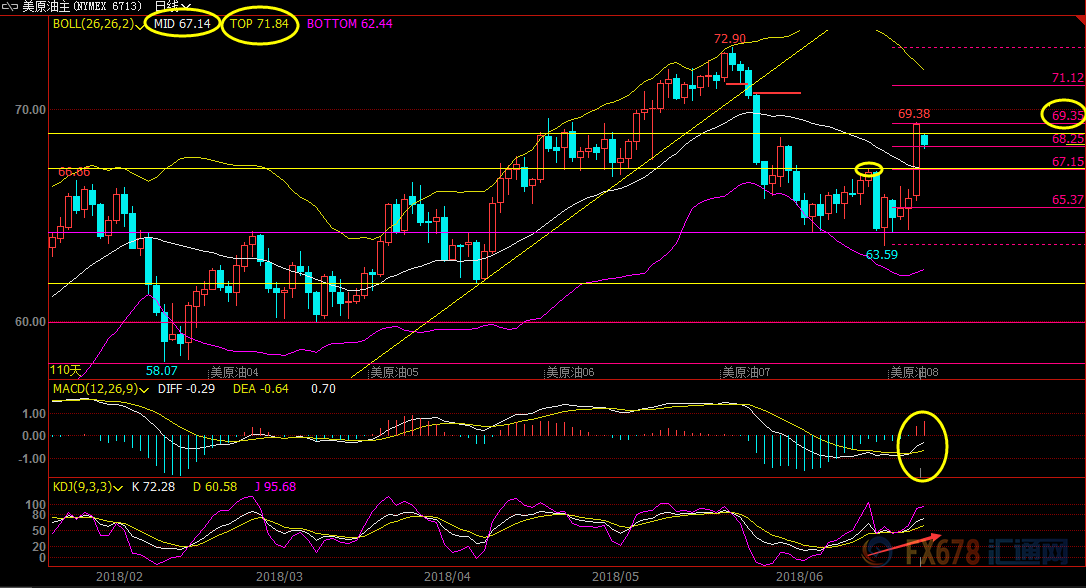Click the K 72.28 KDJ value
The height and width of the screenshot is (588, 1086).
pos(153,487)
